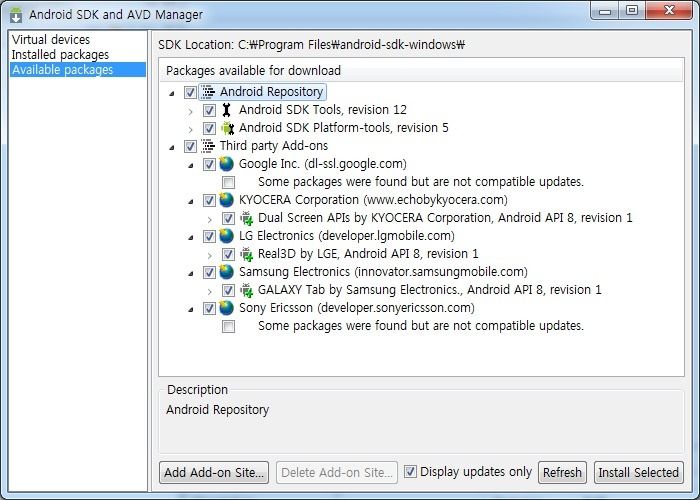
Task: Collapse the KYOCERA Corporation node
Action: (x=191, y=201)
